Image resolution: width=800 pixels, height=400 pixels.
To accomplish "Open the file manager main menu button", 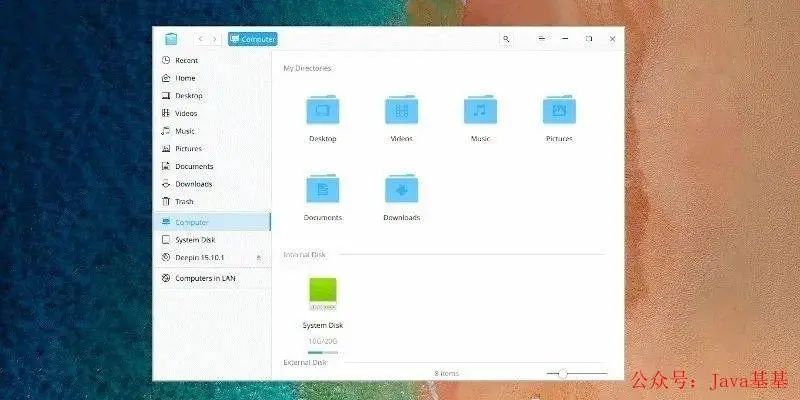I will pos(542,39).
